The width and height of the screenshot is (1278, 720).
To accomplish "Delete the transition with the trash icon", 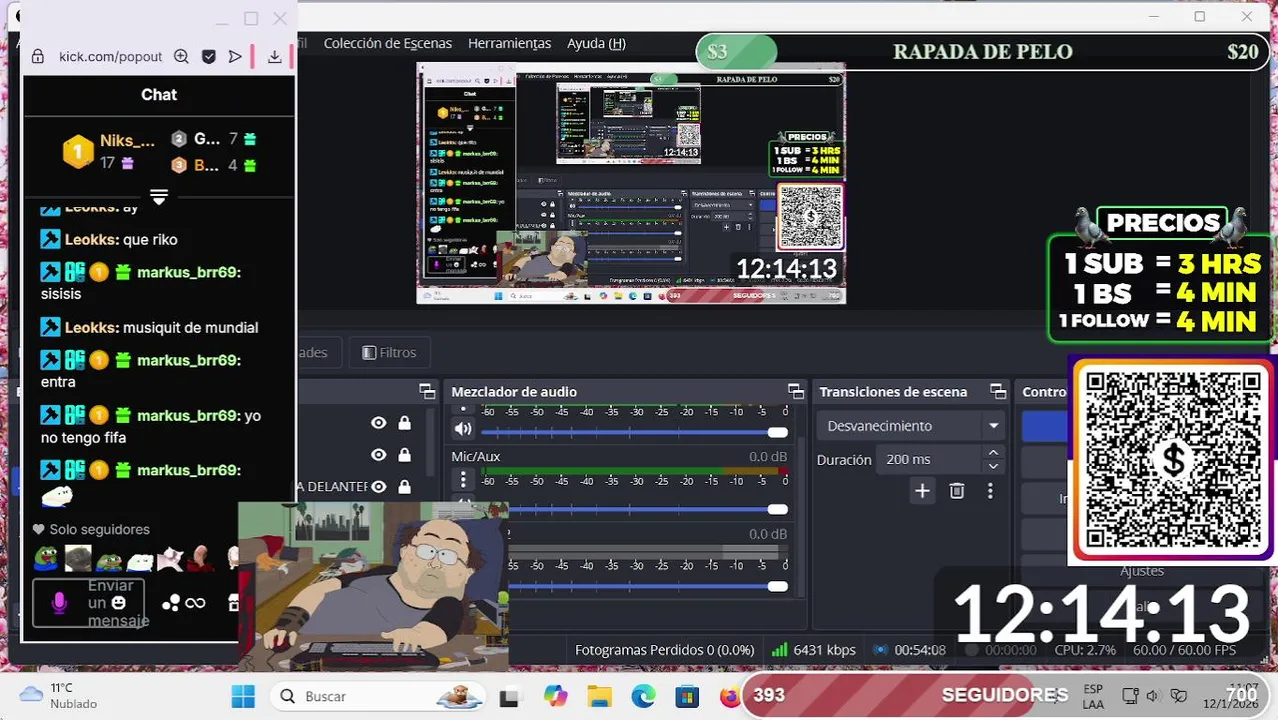I will pos(957,491).
